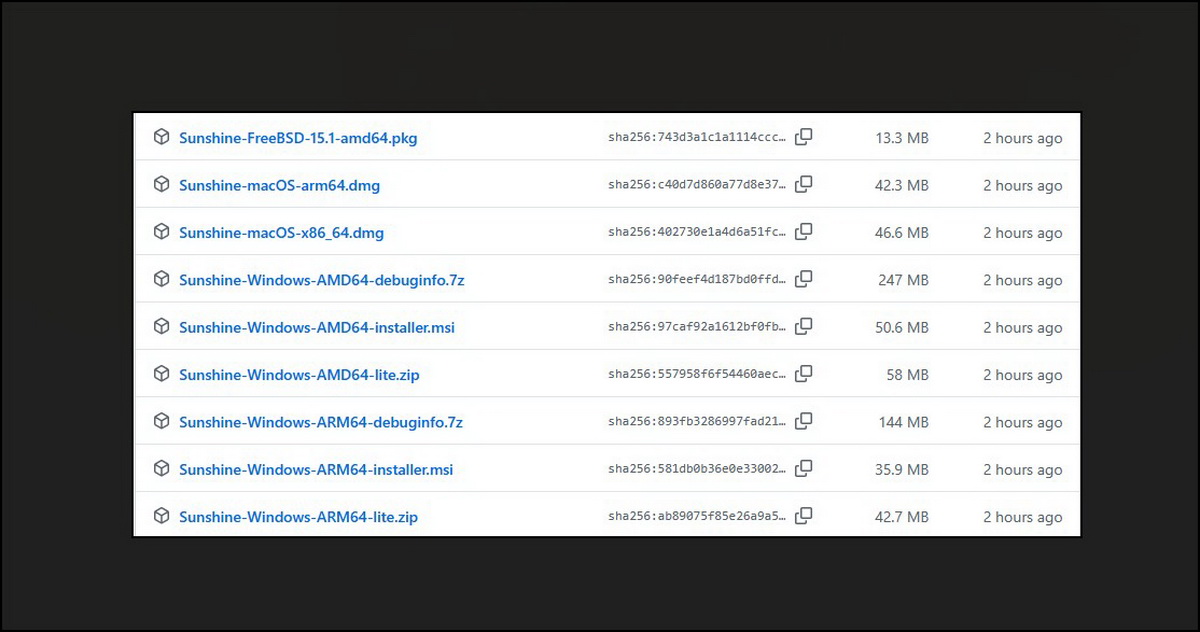Screen dimensions: 1200x632
Task: Copy the sha256 hash for Sunshine-FreeBSD-15.1-amd64.pkg
Action: [803, 137]
